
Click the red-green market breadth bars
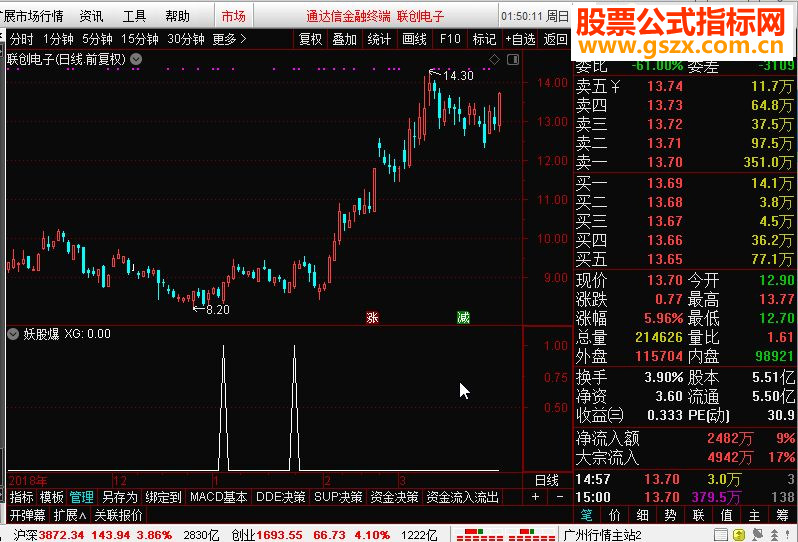coord(506,535)
